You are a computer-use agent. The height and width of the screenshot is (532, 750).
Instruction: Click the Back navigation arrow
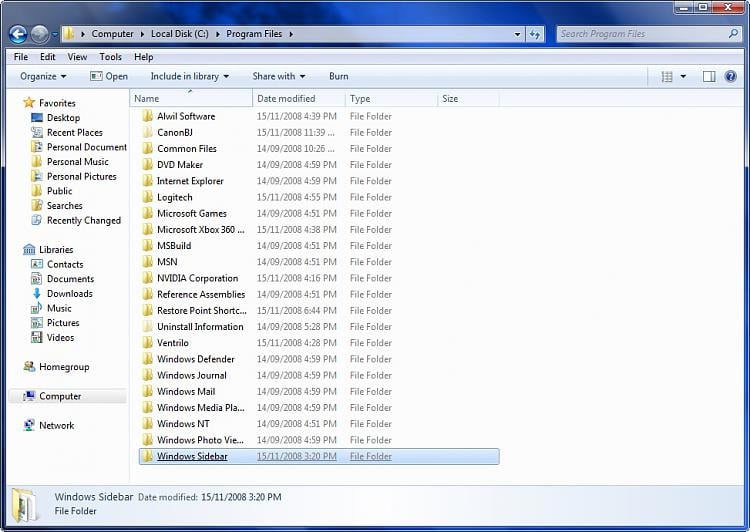(18, 34)
